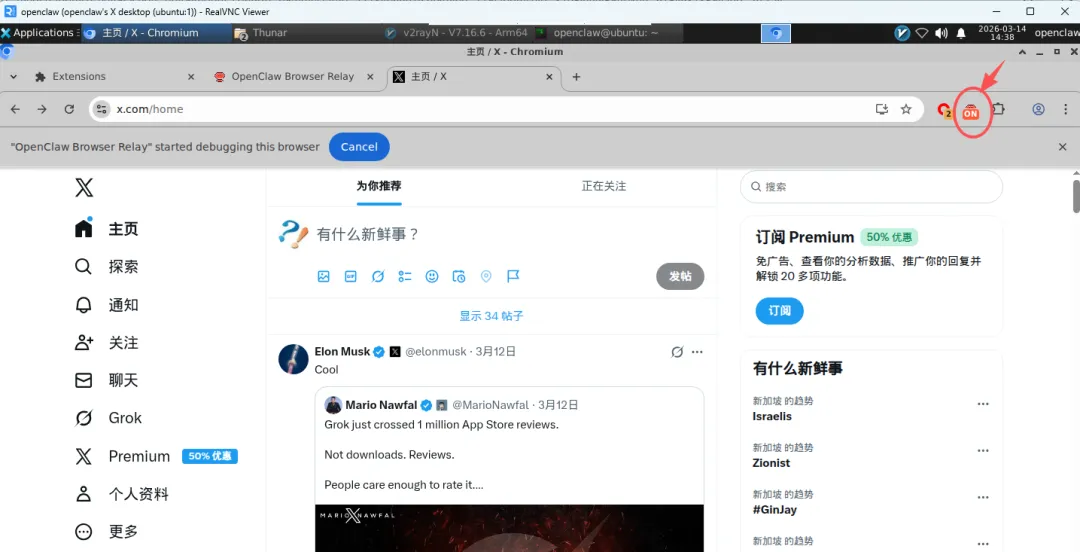Add a GIF to the post
Viewport: 1080px width, 552px height.
tap(351, 276)
